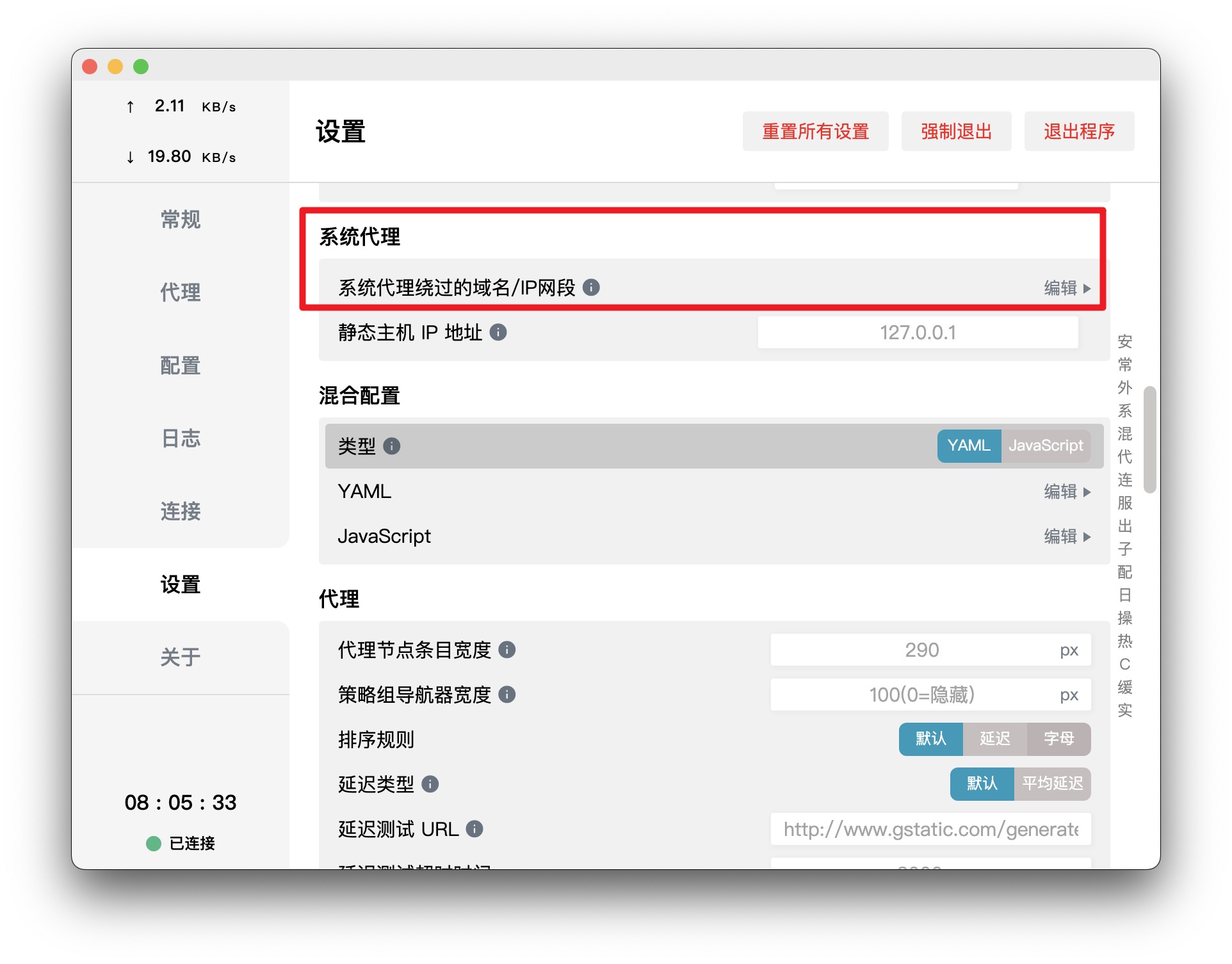1232x964 pixels.
Task: Click info icon beside 策略组导航器宽度
Action: tap(507, 695)
